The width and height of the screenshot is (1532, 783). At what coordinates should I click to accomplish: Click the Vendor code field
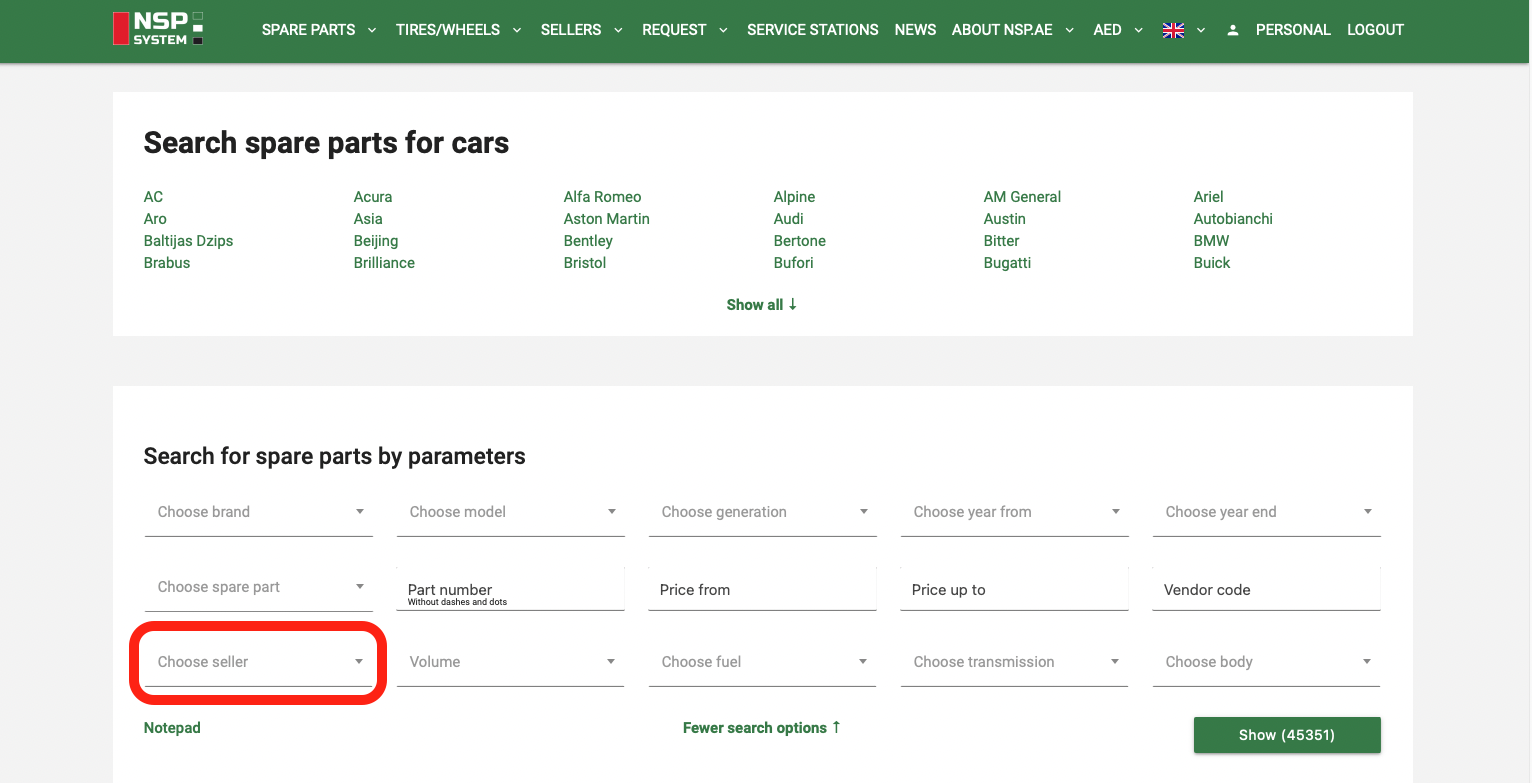pos(1266,590)
